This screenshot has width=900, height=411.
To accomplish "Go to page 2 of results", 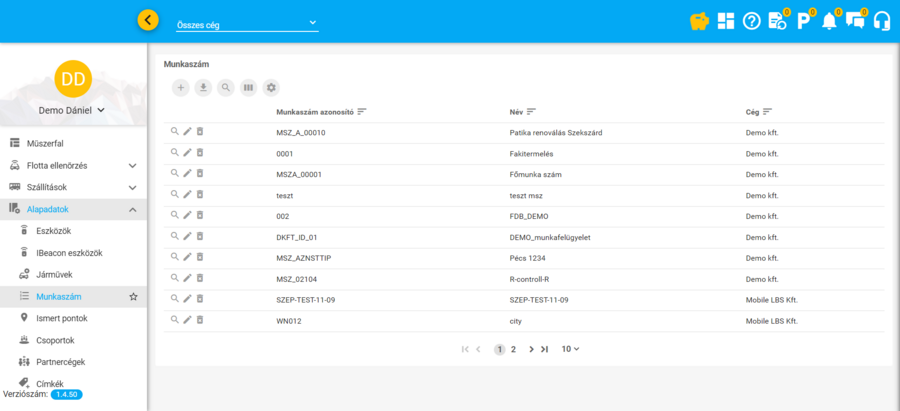I will (x=513, y=349).
